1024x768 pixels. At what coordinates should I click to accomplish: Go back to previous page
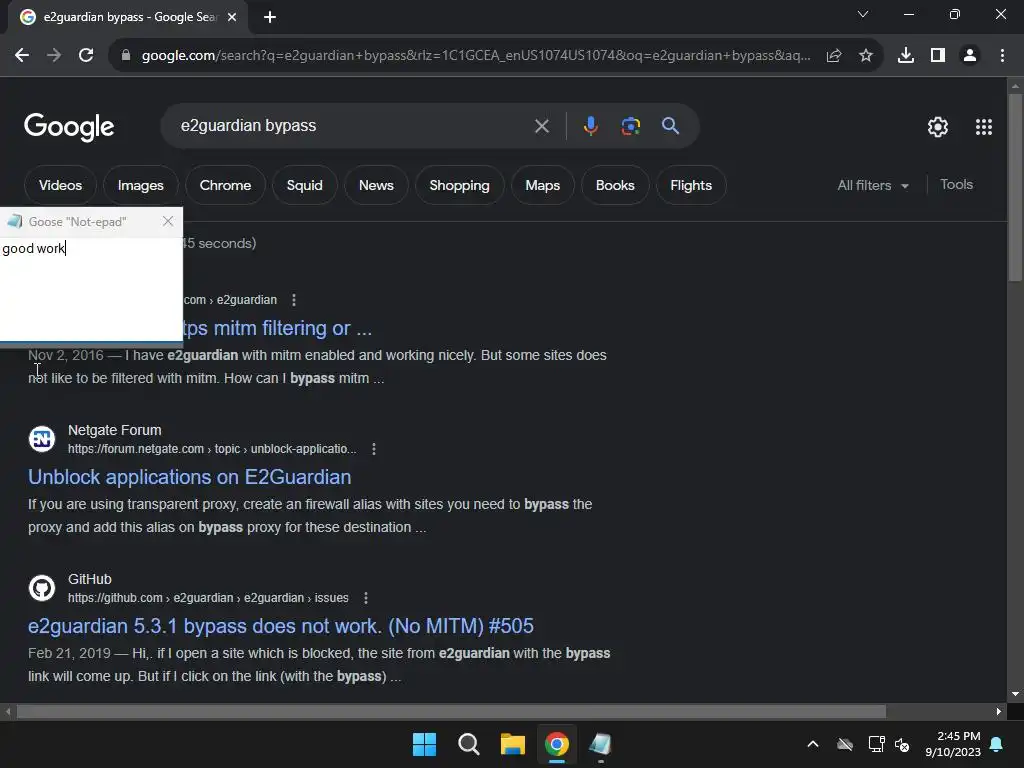[x=22, y=56]
